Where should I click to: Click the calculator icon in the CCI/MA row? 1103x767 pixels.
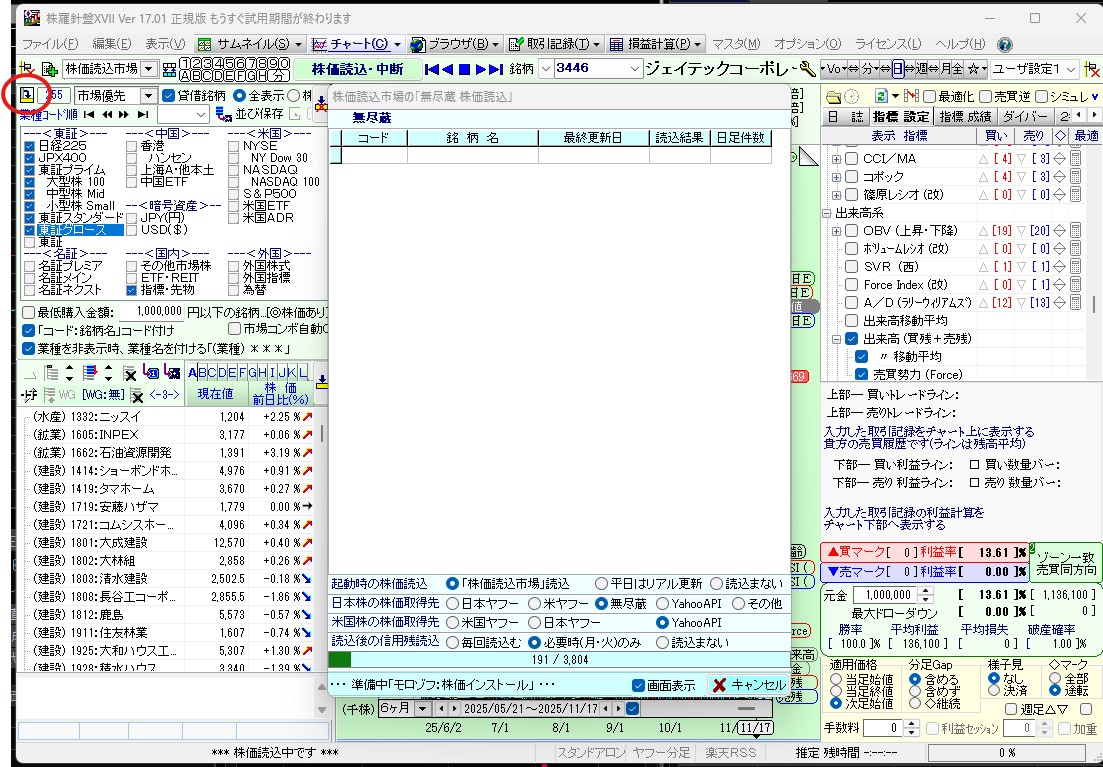[x=1075, y=159]
